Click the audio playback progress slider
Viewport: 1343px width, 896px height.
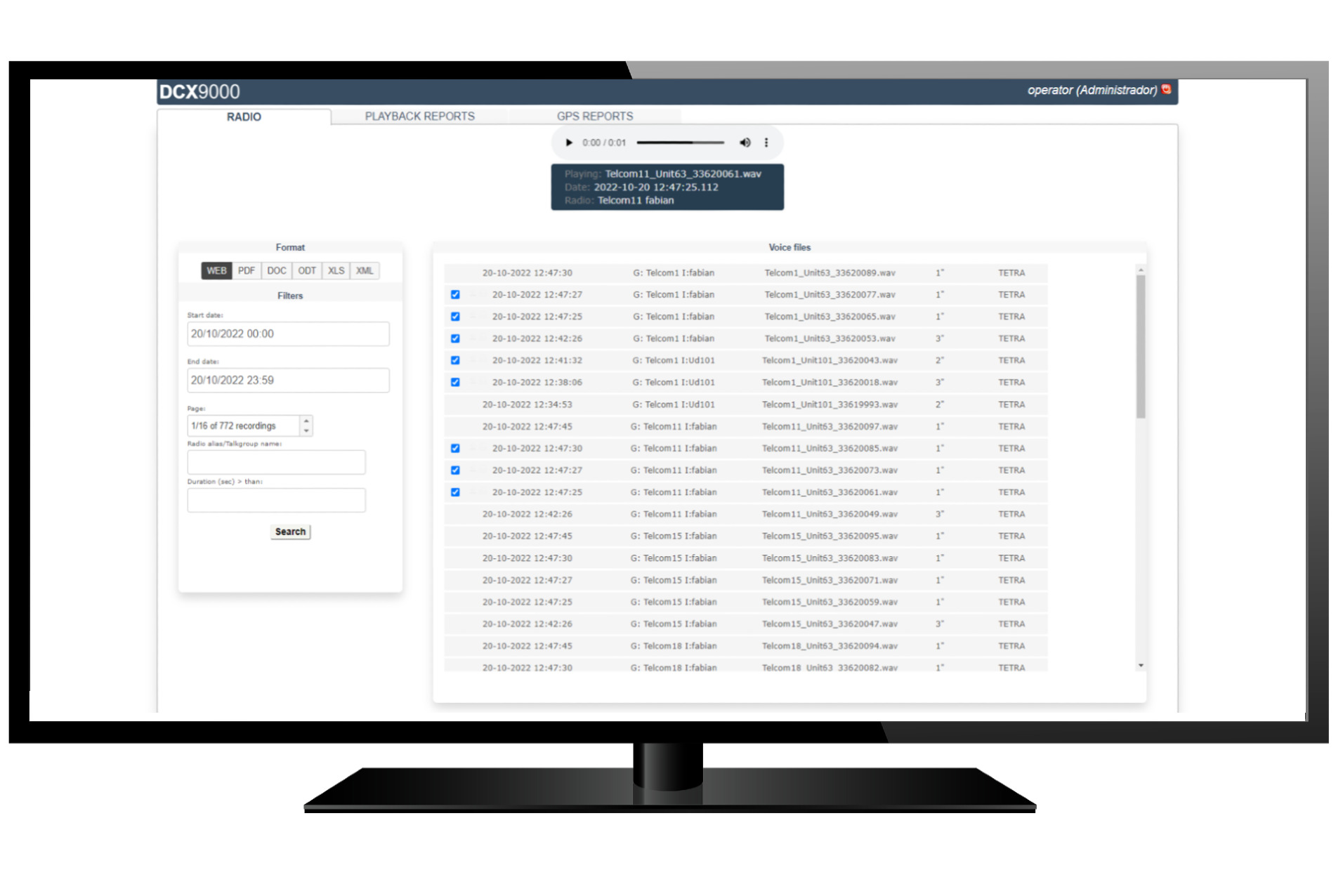coord(680,143)
